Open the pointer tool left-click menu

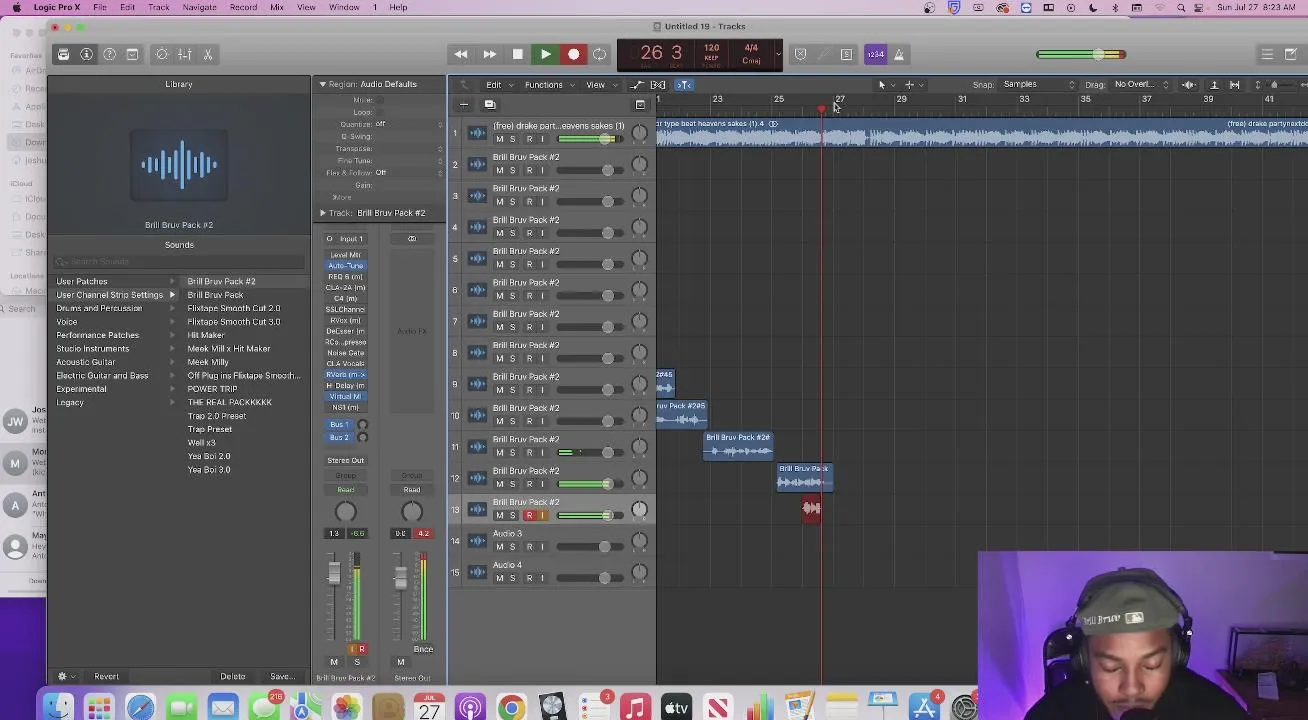(884, 85)
